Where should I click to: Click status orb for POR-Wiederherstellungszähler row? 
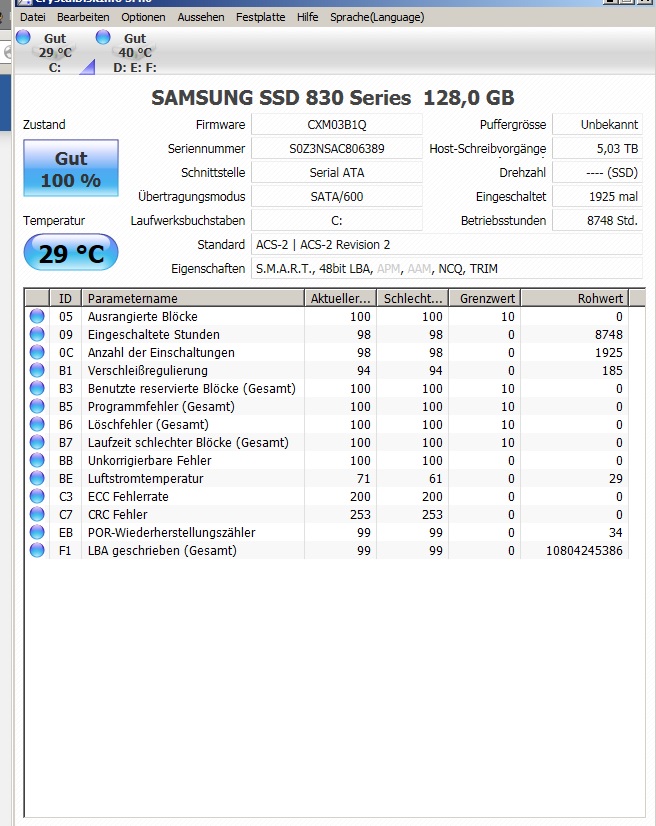coord(37,532)
